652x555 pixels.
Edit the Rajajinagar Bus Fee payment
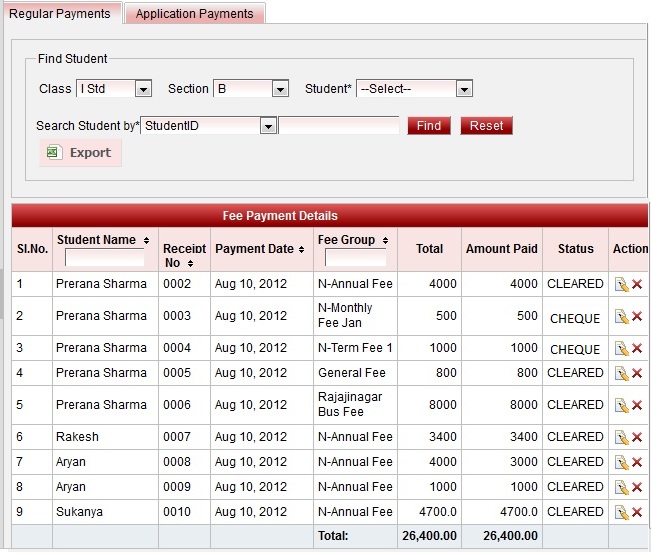621,406
